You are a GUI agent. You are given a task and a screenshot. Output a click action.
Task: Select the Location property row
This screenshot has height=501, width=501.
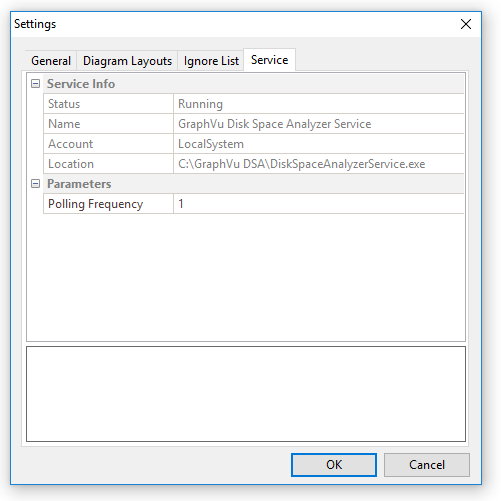click(254, 164)
